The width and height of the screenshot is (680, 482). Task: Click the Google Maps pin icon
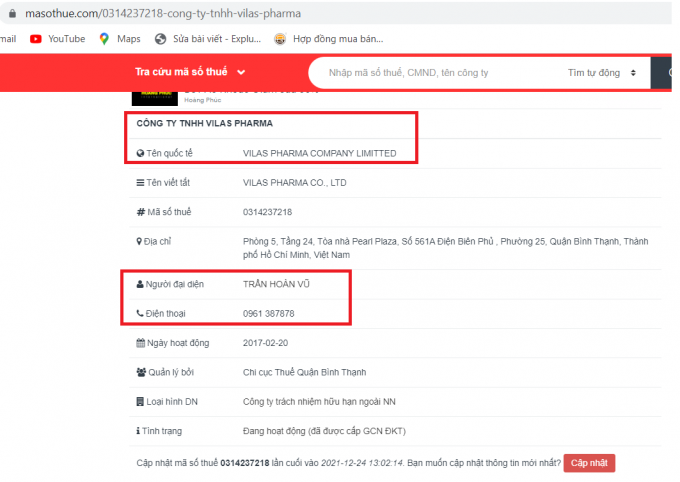click(104, 39)
